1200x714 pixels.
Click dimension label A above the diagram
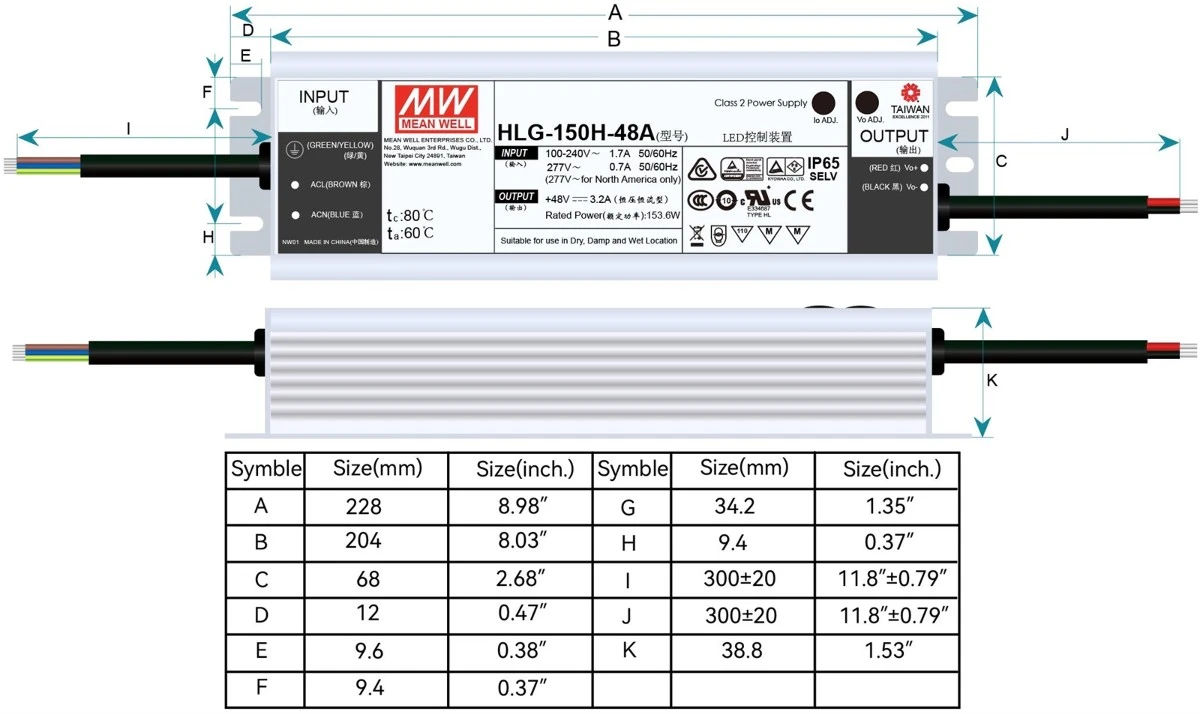tap(616, 13)
